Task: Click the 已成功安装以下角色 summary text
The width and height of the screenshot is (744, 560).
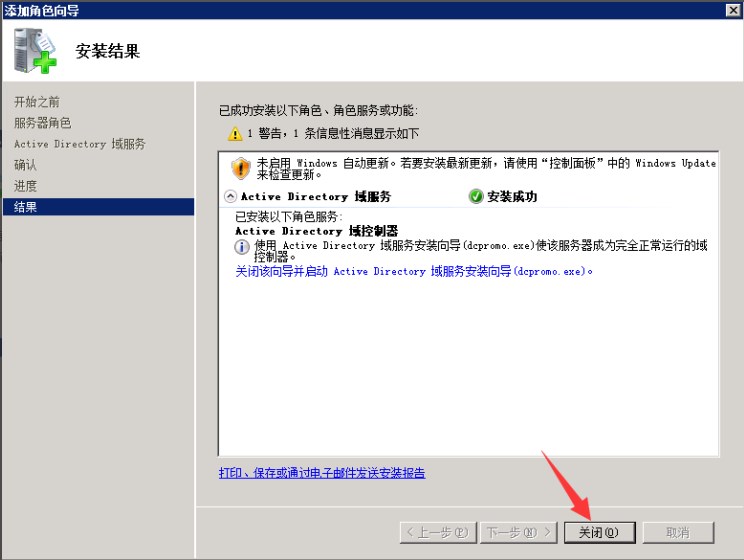Action: (318, 111)
